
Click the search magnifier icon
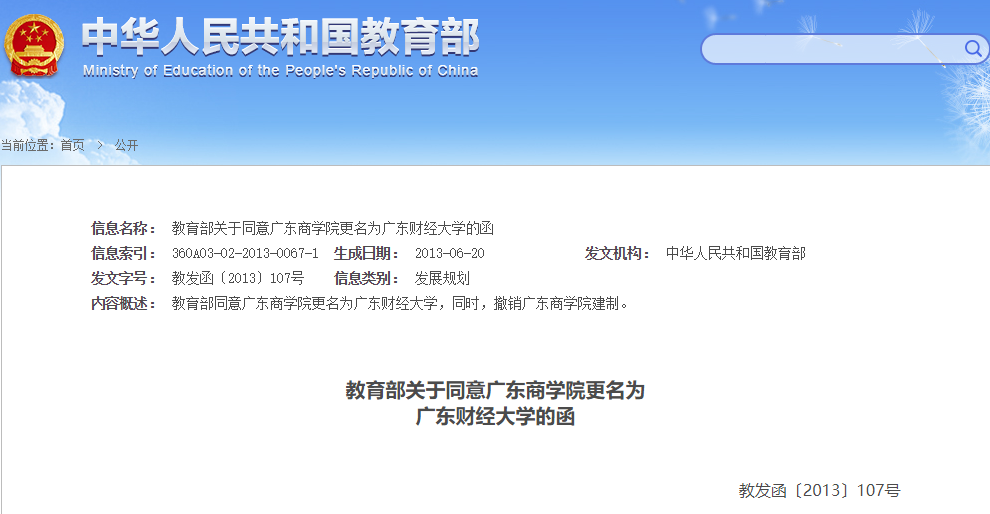coord(973,49)
